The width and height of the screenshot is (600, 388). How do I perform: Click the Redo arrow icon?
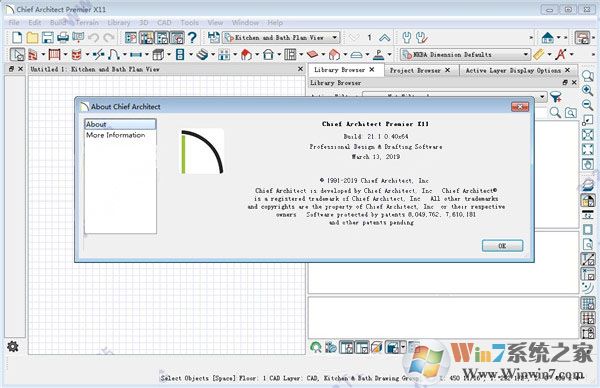(x=109, y=37)
